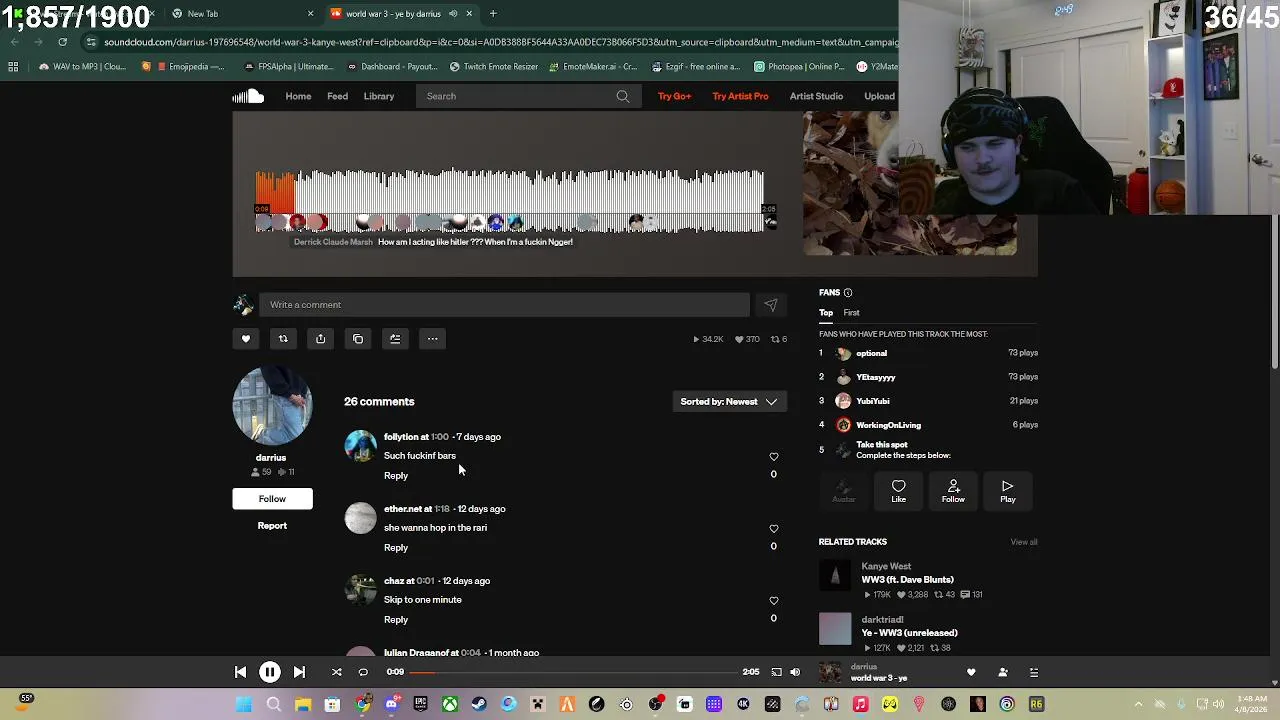Image resolution: width=1280 pixels, height=720 pixels.
Task: Click the search magnifier icon
Action: [623, 96]
